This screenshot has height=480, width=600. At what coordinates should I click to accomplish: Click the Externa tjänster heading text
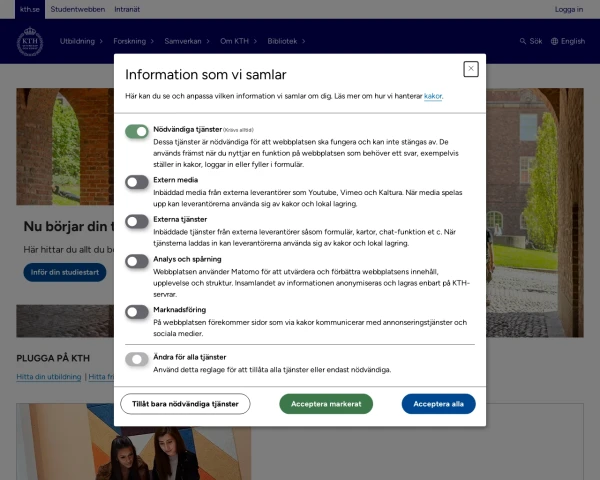[180, 219]
